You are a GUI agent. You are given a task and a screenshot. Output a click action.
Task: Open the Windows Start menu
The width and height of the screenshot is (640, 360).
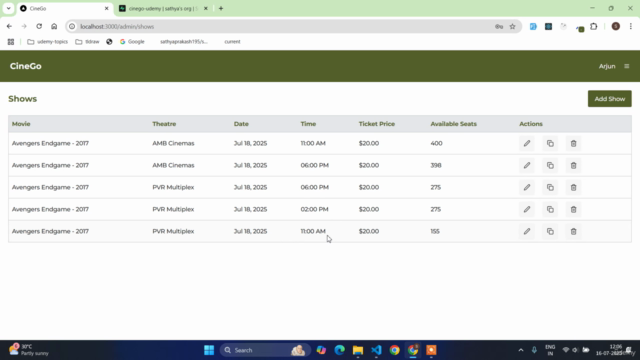coord(209,350)
